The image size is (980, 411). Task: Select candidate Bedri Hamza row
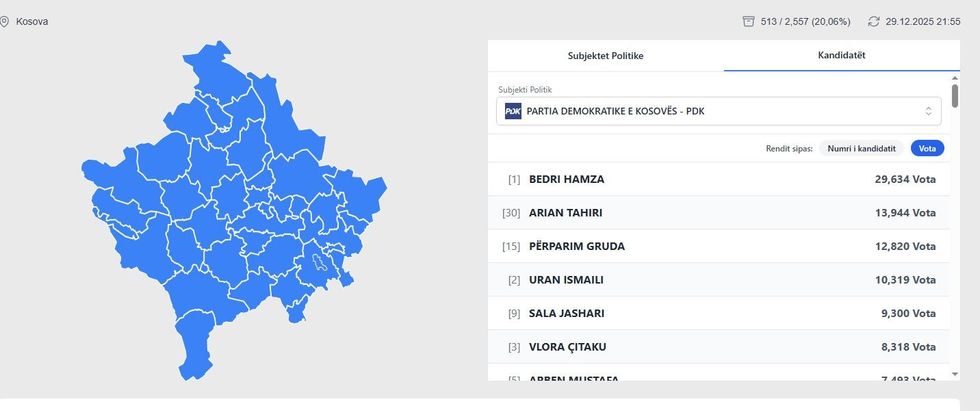[x=720, y=179]
